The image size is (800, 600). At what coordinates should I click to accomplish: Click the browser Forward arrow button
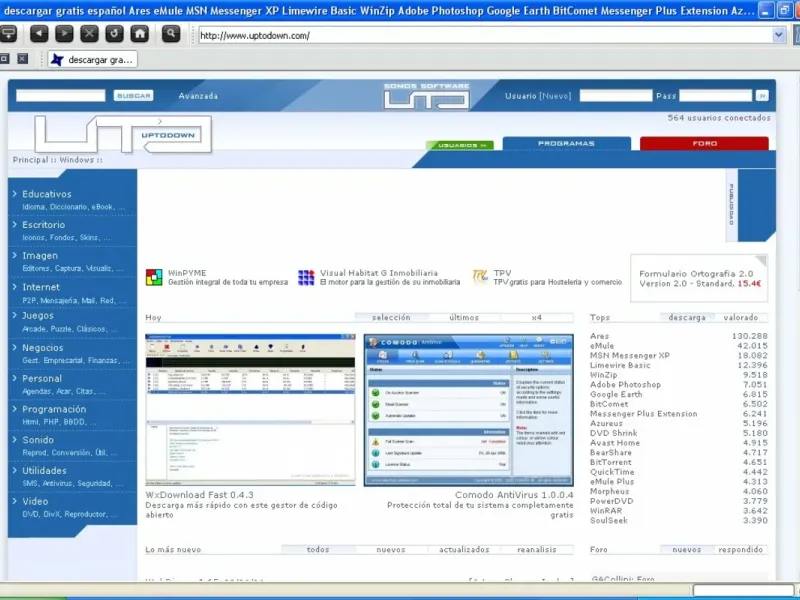(64, 34)
